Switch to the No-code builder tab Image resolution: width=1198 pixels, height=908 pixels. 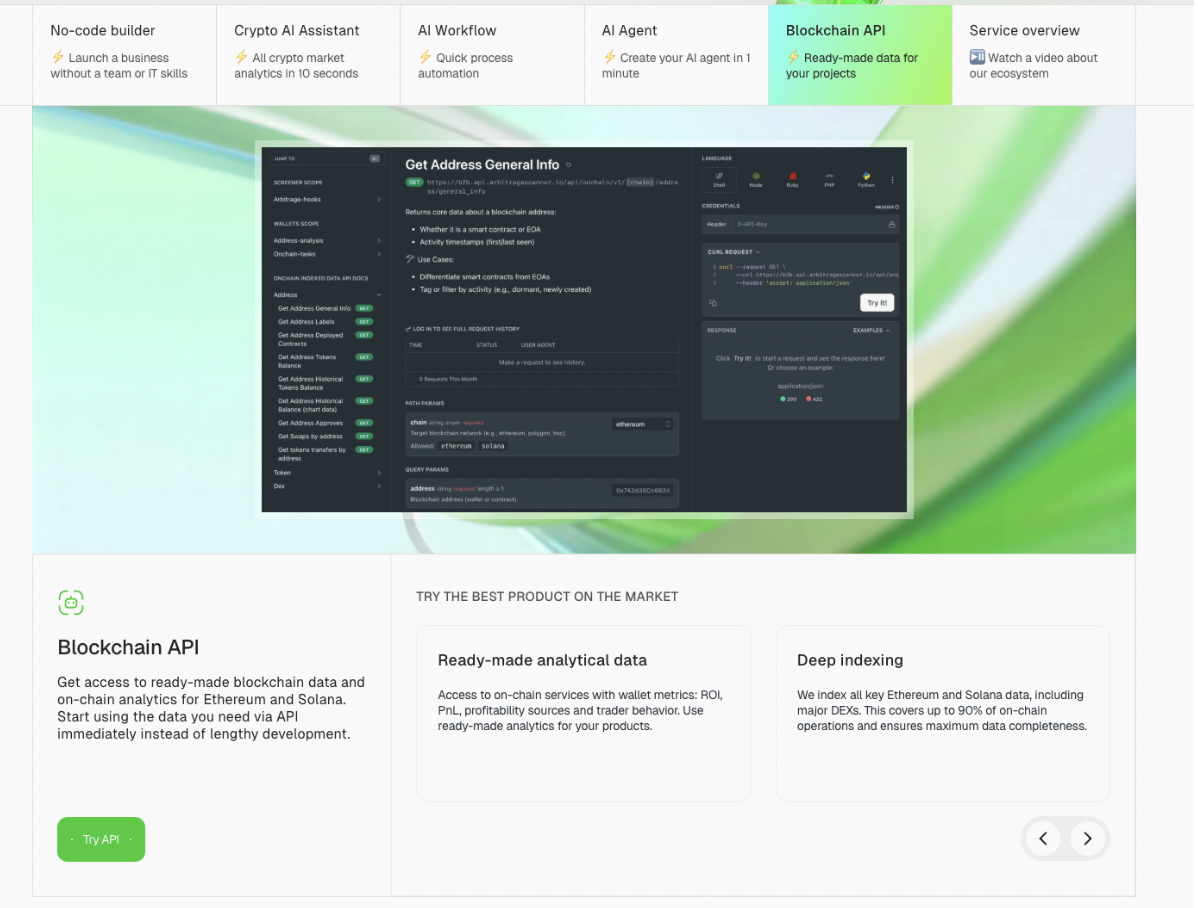tap(124, 54)
